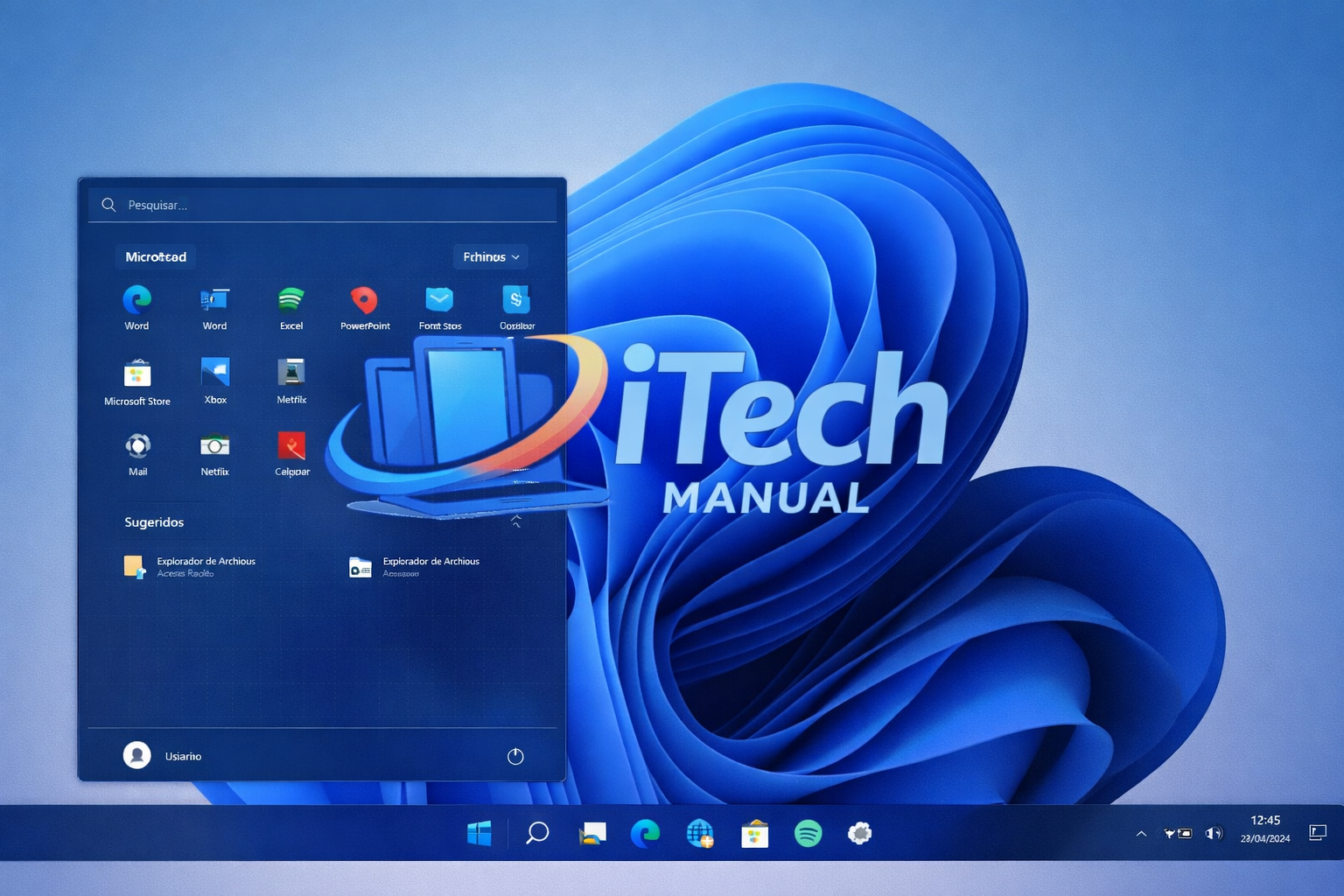Open the 'Sugeridos' section
1344x896 pixels.
[x=153, y=522]
